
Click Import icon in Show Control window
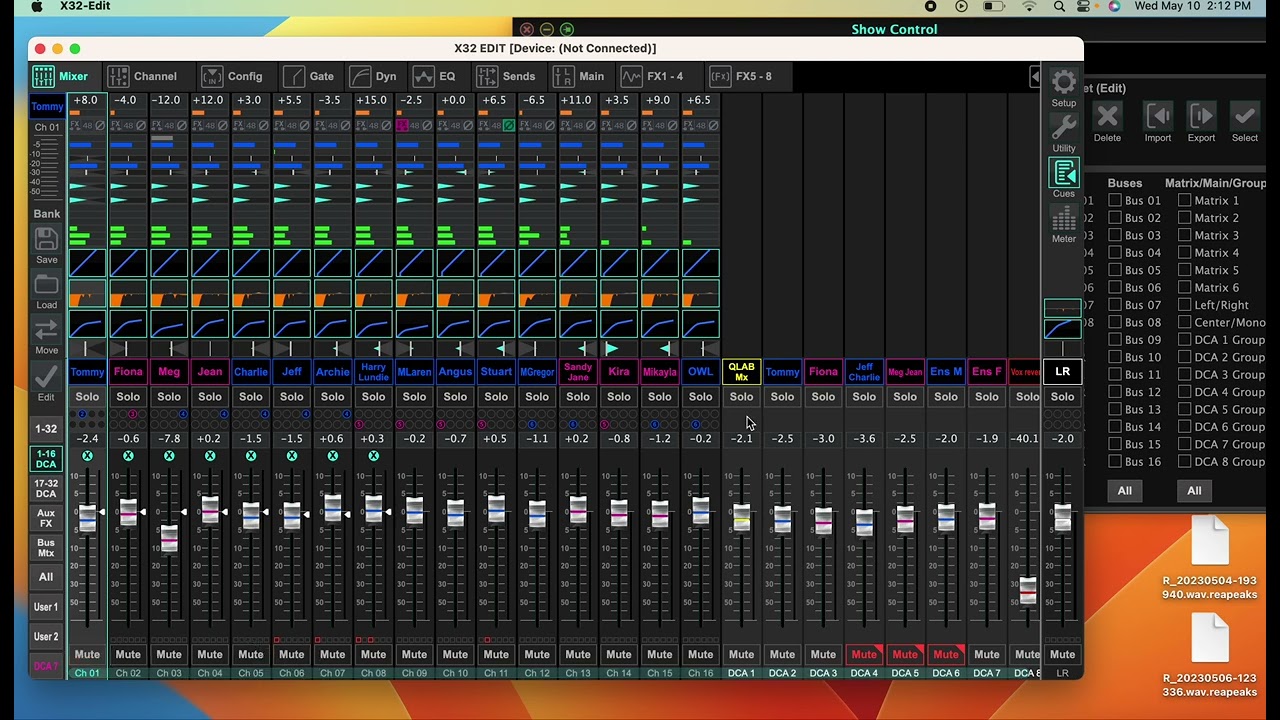click(1158, 116)
